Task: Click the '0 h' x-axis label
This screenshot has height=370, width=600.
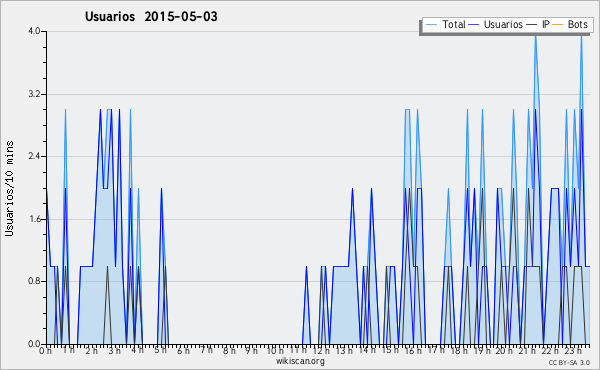Action: 45,351
